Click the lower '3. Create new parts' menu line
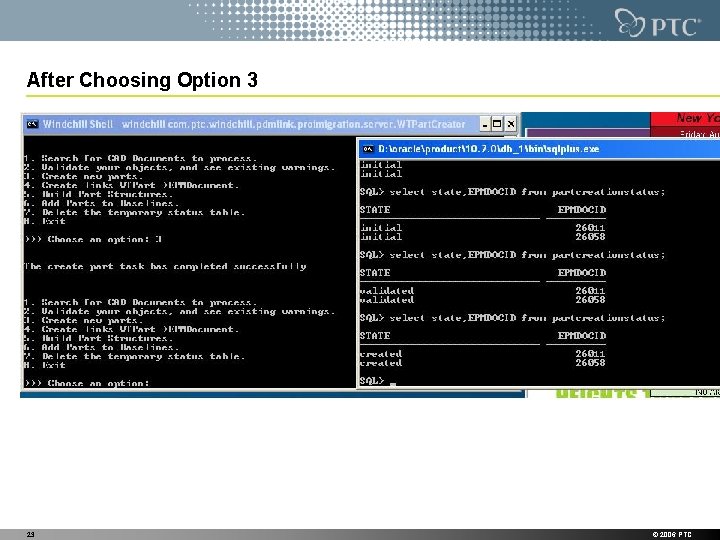This screenshot has height=540, width=720. (x=84, y=321)
